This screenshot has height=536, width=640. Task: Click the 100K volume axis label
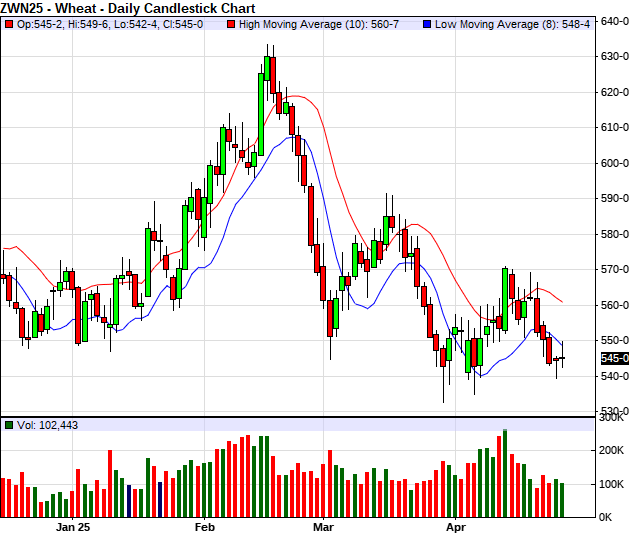(x=612, y=484)
